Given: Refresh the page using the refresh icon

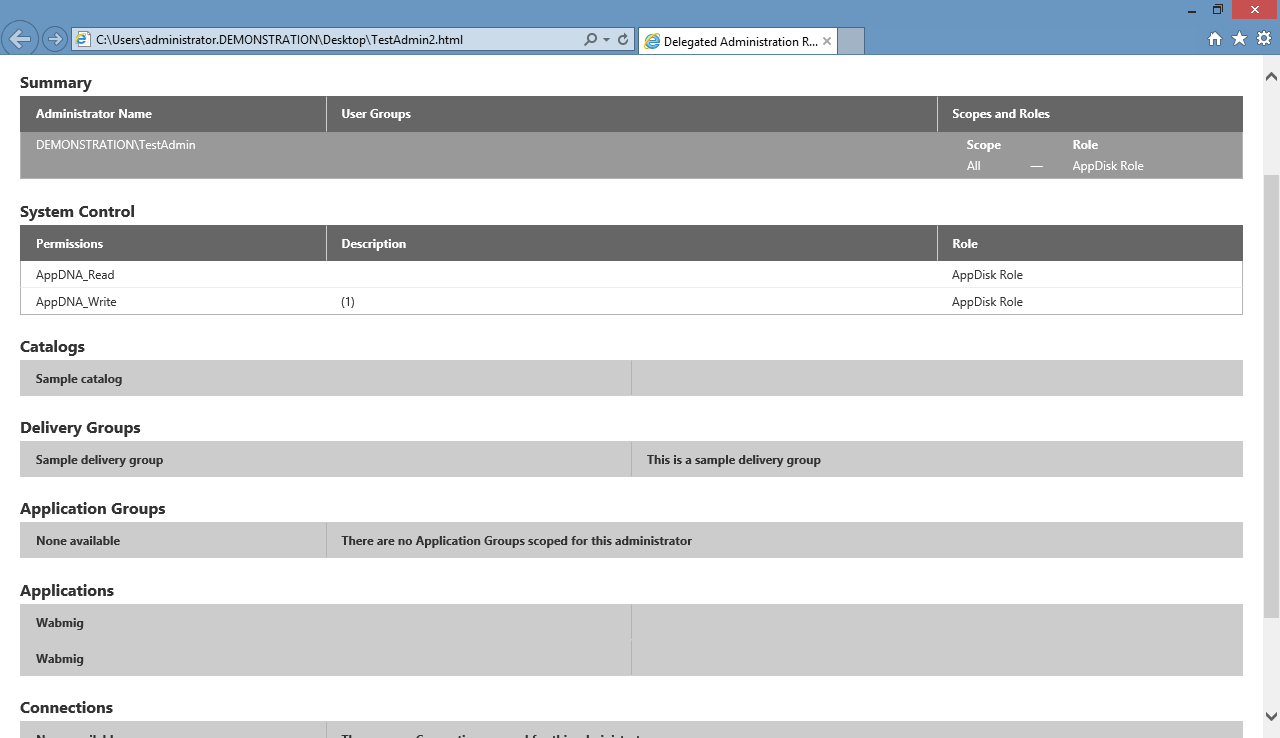Looking at the screenshot, I should [623, 40].
